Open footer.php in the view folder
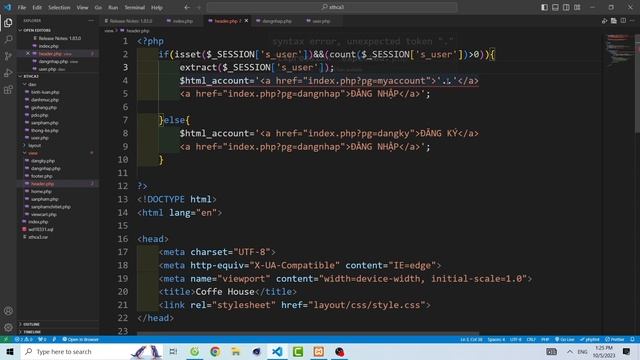Image resolution: width=640 pixels, height=360 pixels. [42, 176]
